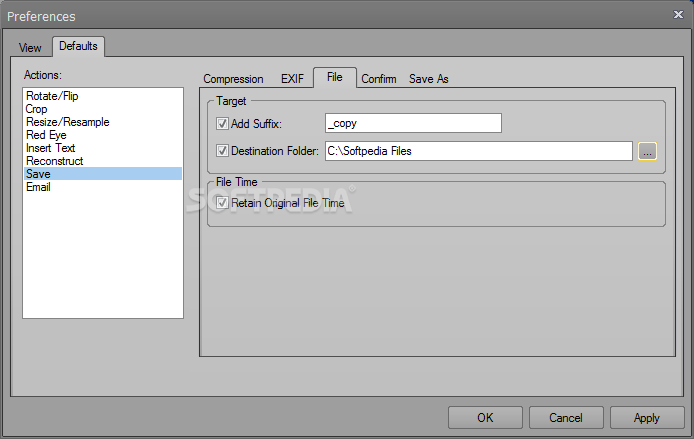Select Email in the Actions list
The height and width of the screenshot is (439, 694).
coord(103,187)
